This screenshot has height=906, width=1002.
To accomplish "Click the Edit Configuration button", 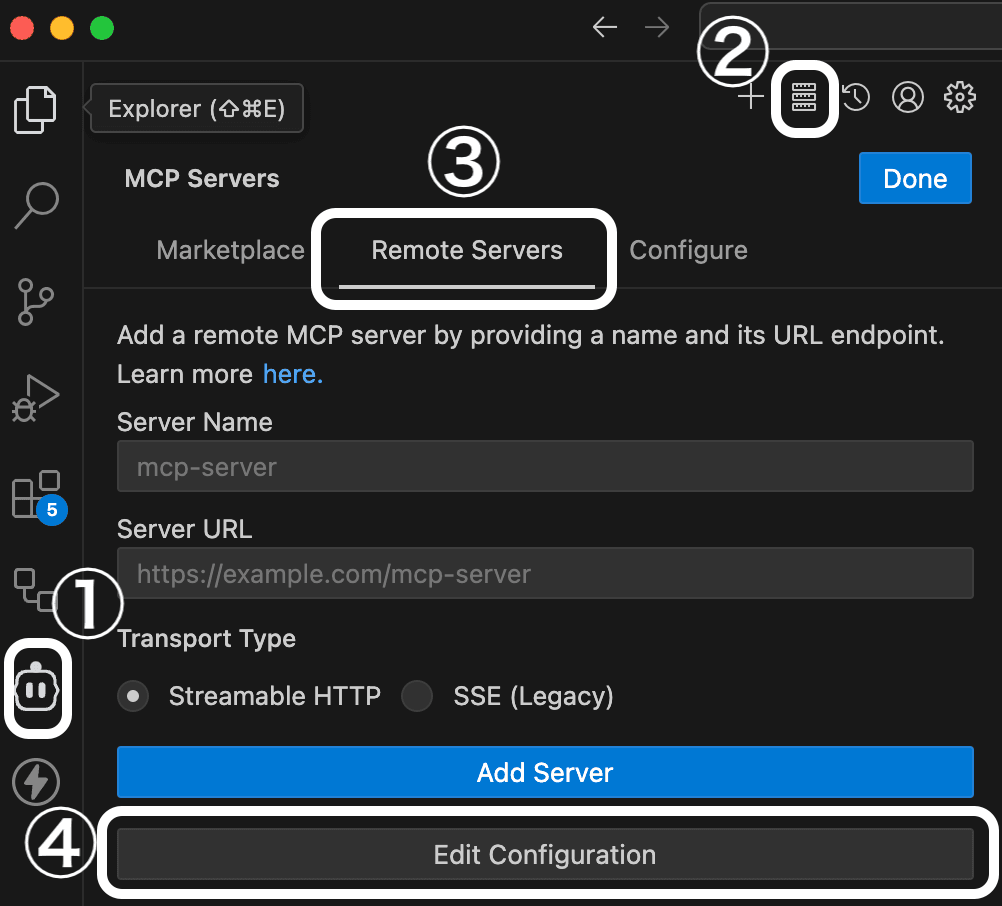I will click(545, 855).
